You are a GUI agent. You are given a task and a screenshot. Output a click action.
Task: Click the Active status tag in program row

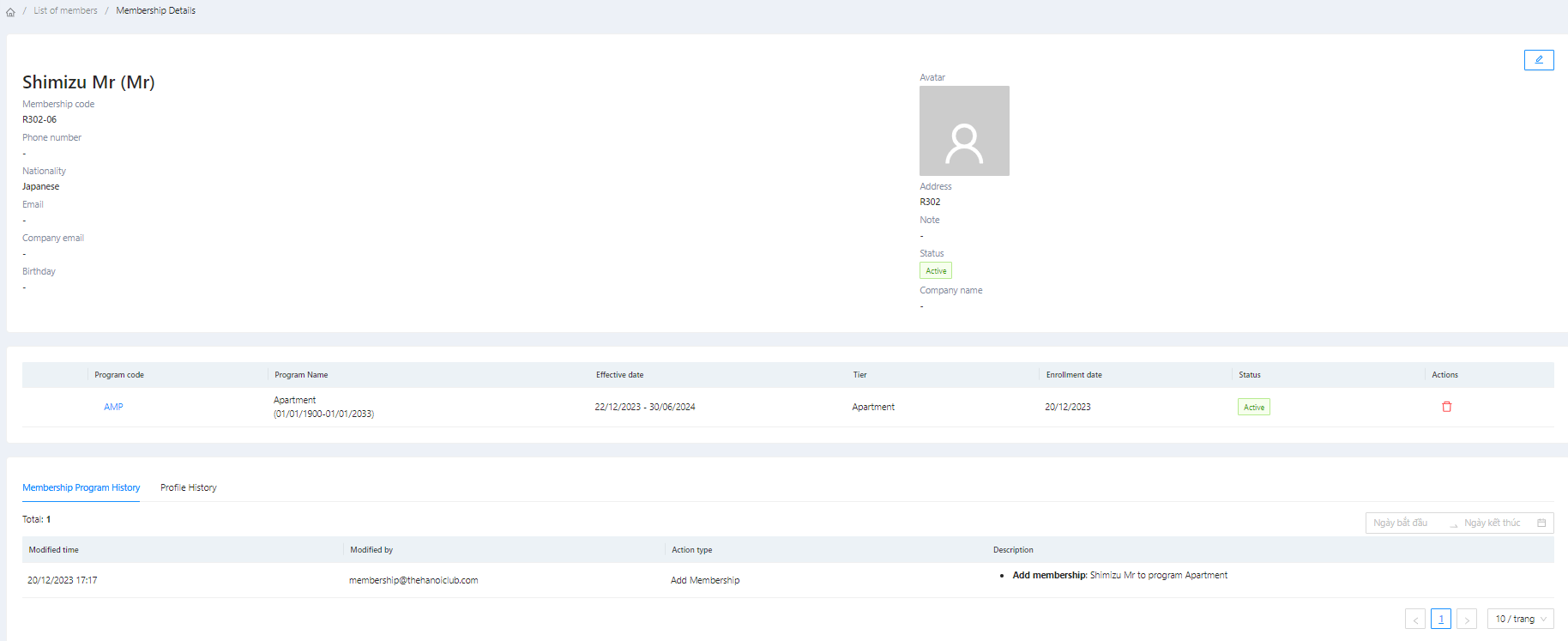(x=1253, y=407)
